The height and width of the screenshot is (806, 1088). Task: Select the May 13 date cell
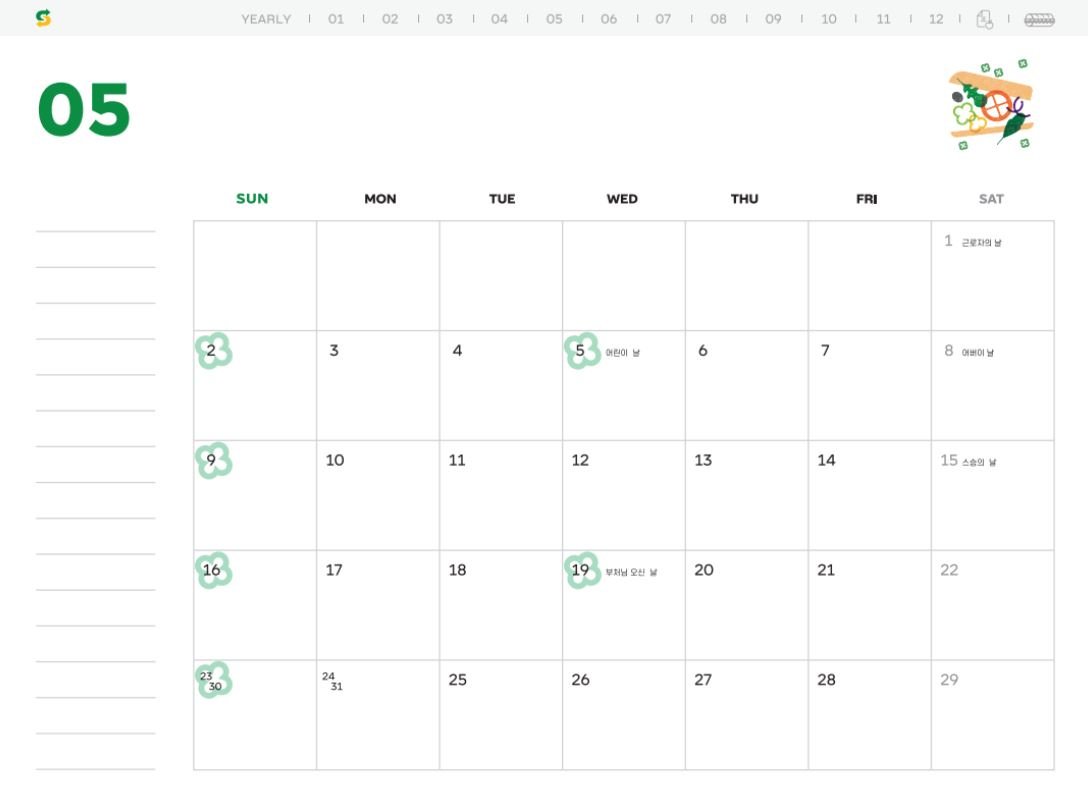pos(746,495)
